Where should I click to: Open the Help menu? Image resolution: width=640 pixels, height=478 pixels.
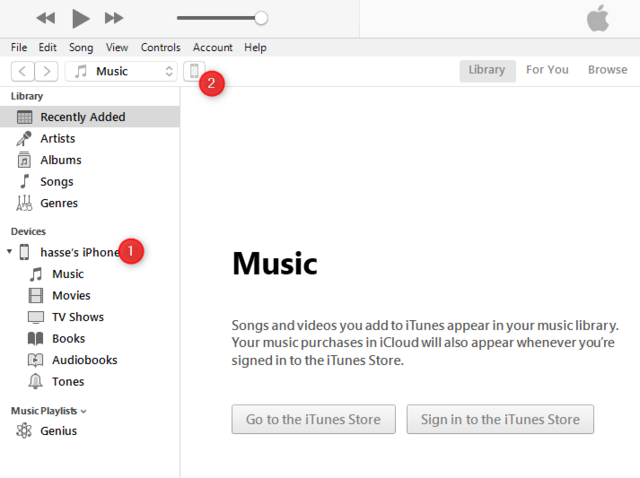click(x=256, y=48)
